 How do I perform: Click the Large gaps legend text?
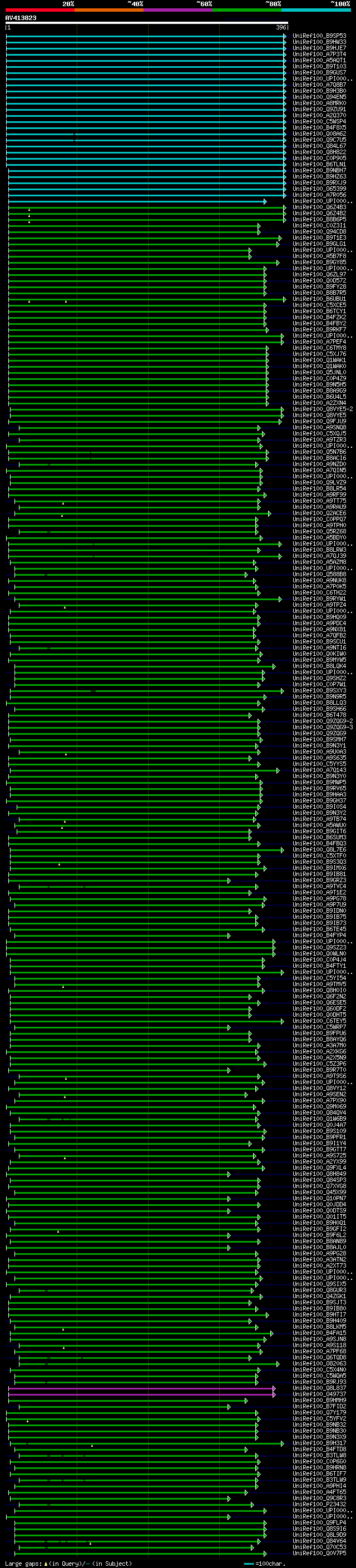[68, 1563]
